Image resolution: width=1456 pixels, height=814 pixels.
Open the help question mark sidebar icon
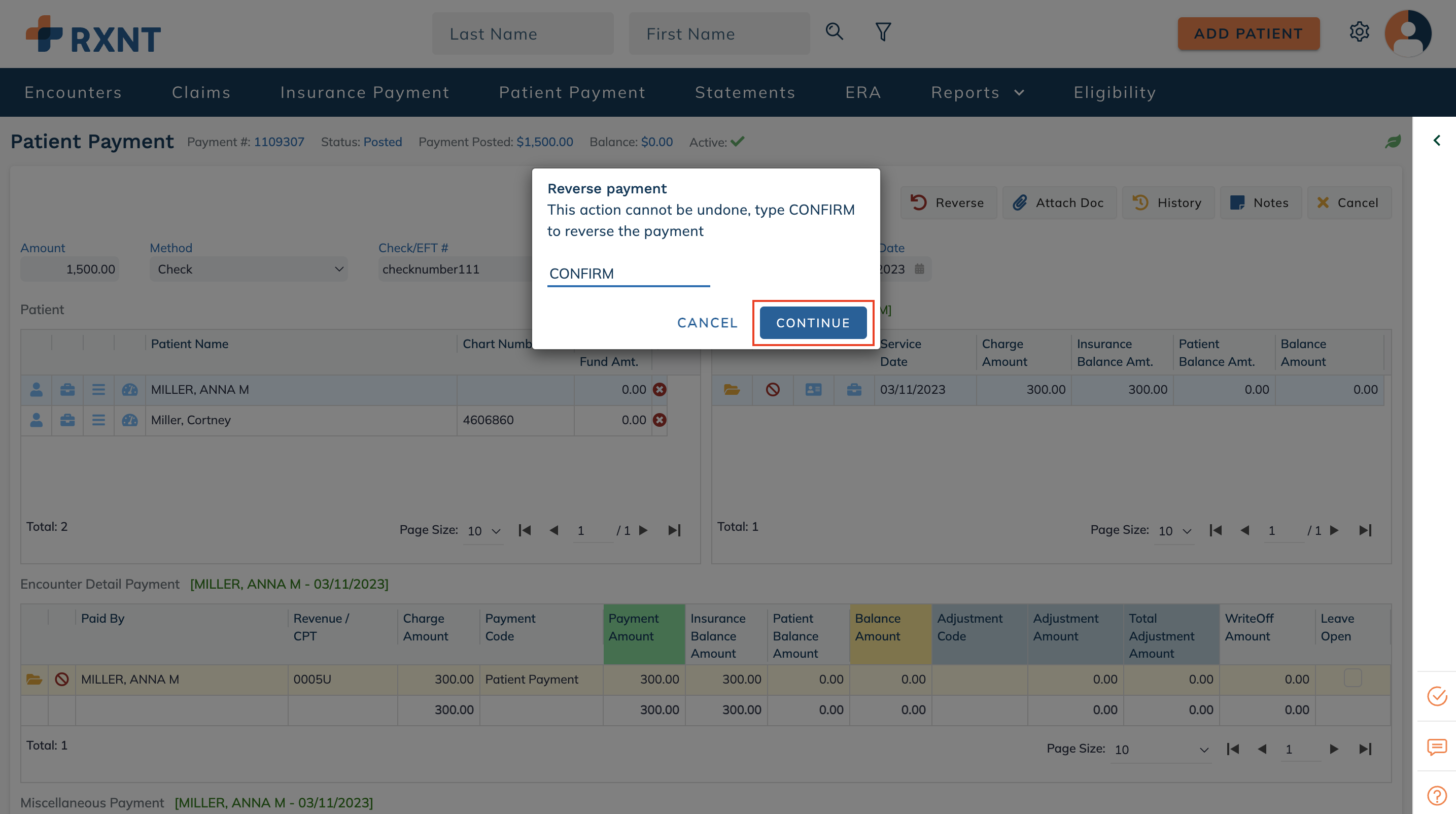coord(1436,795)
